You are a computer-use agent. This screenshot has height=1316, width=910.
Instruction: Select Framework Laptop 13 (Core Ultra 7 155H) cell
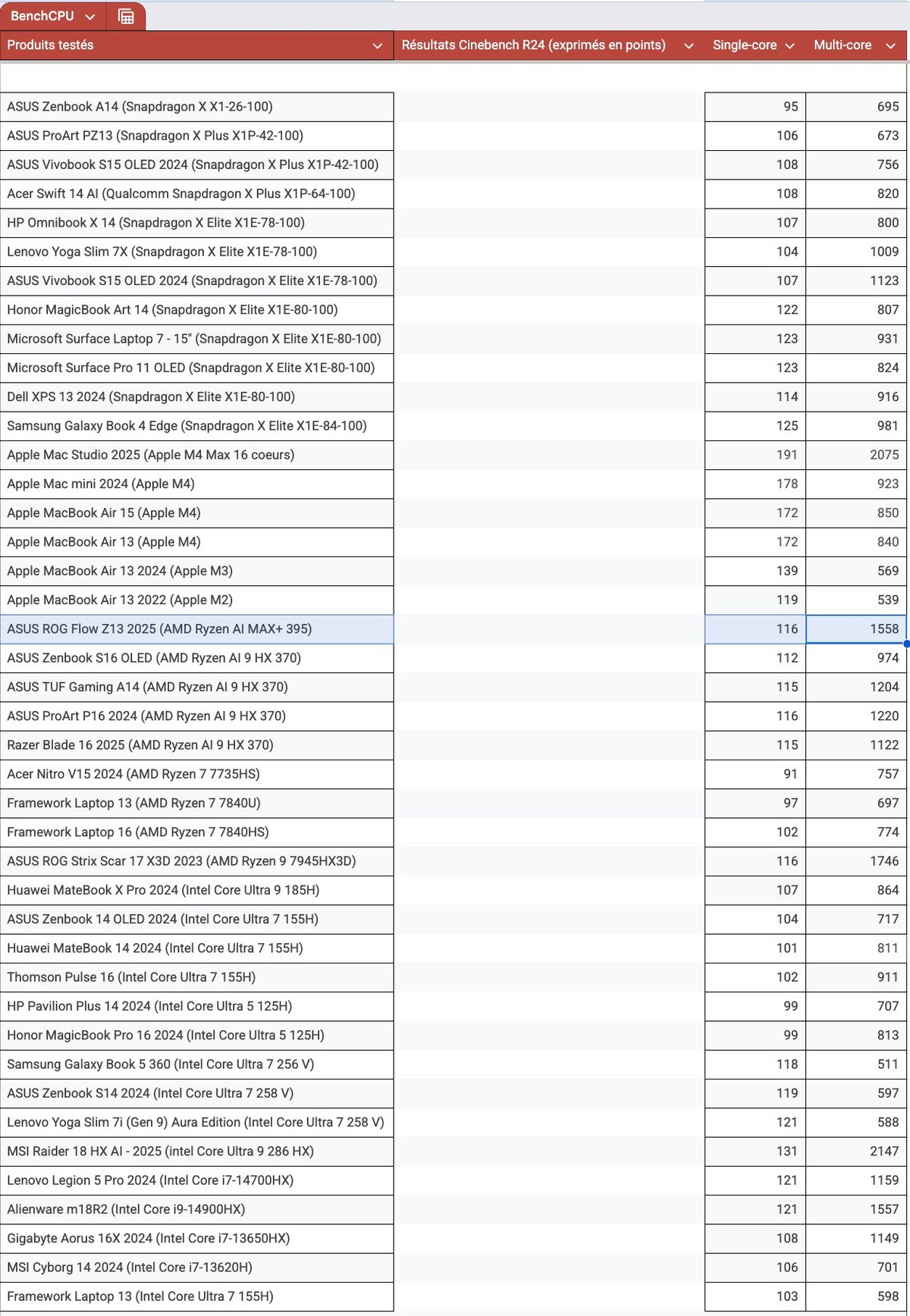[197, 1296]
